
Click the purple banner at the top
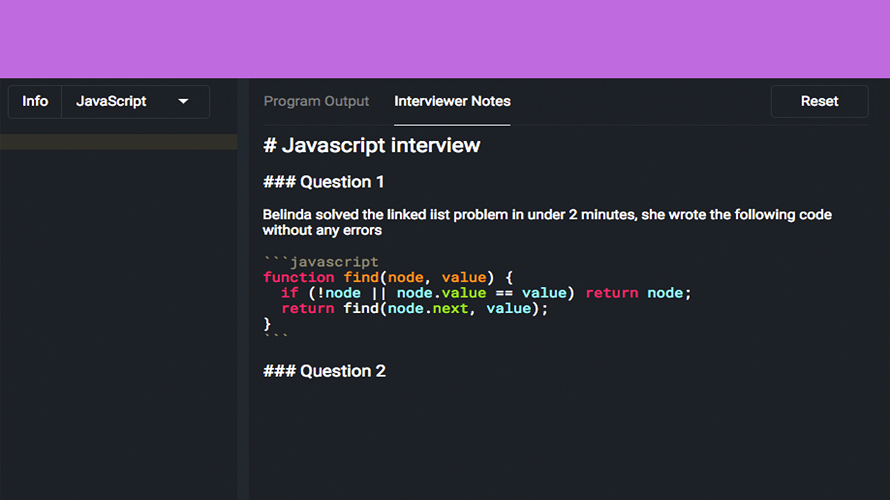pyautogui.click(x=445, y=38)
